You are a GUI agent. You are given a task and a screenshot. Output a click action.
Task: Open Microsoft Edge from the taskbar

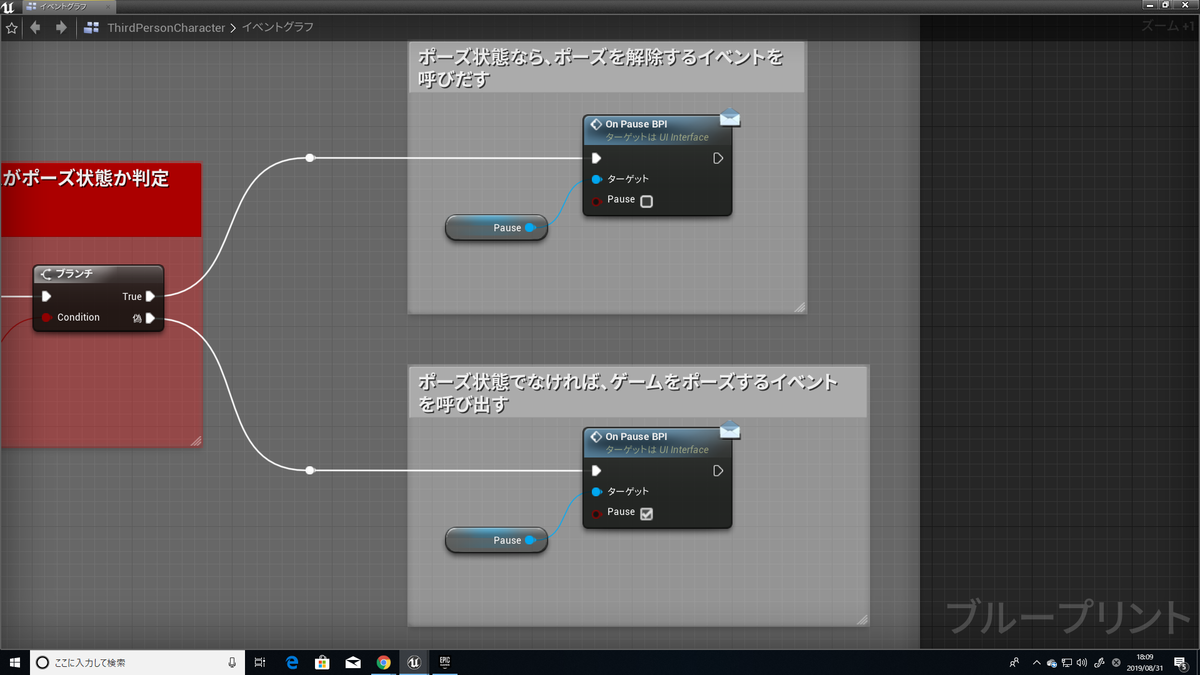[293, 662]
